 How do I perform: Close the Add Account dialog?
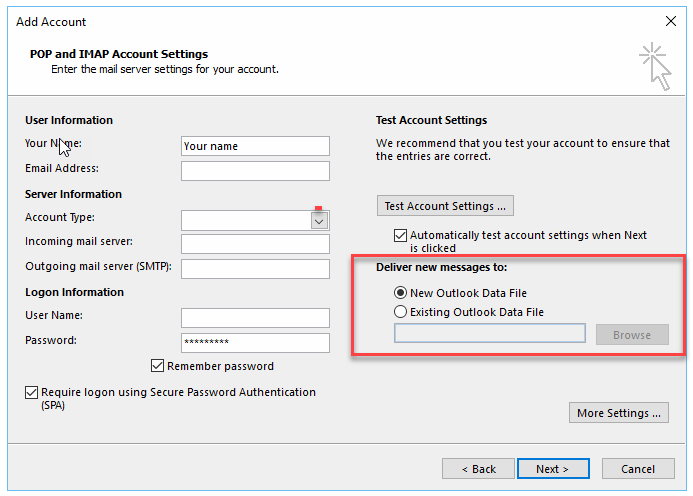[x=670, y=21]
